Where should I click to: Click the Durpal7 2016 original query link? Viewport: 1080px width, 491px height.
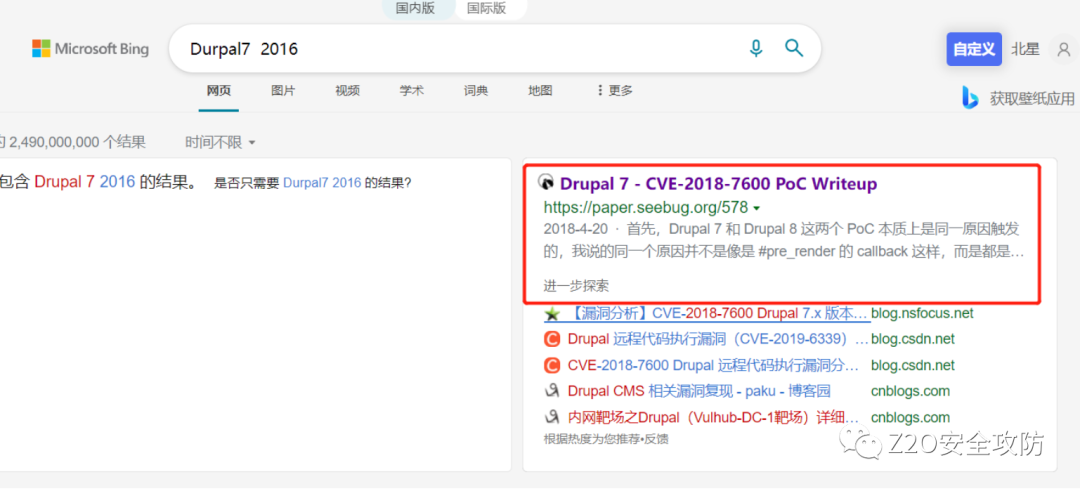point(322,183)
